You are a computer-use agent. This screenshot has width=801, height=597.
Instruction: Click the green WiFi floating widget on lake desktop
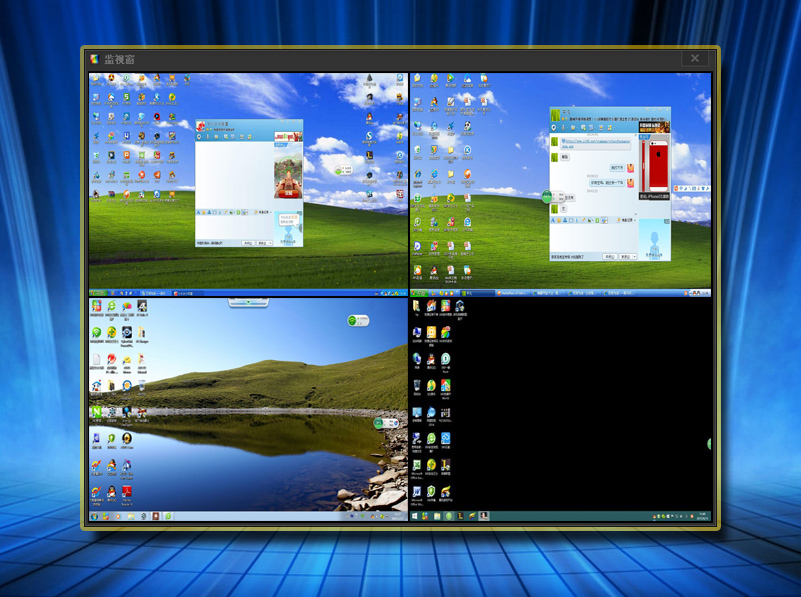click(x=358, y=320)
